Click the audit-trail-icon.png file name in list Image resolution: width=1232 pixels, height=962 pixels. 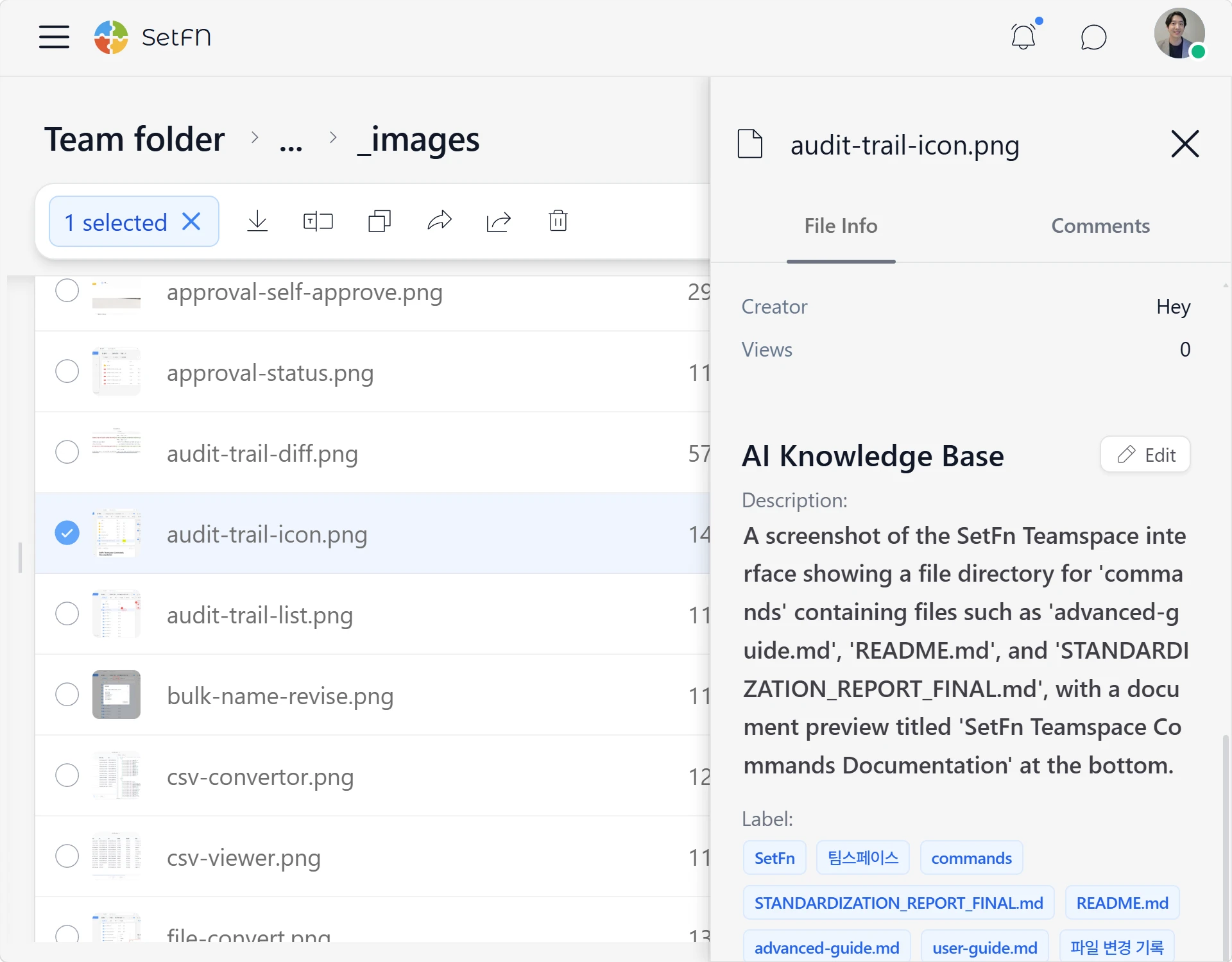[x=267, y=535]
